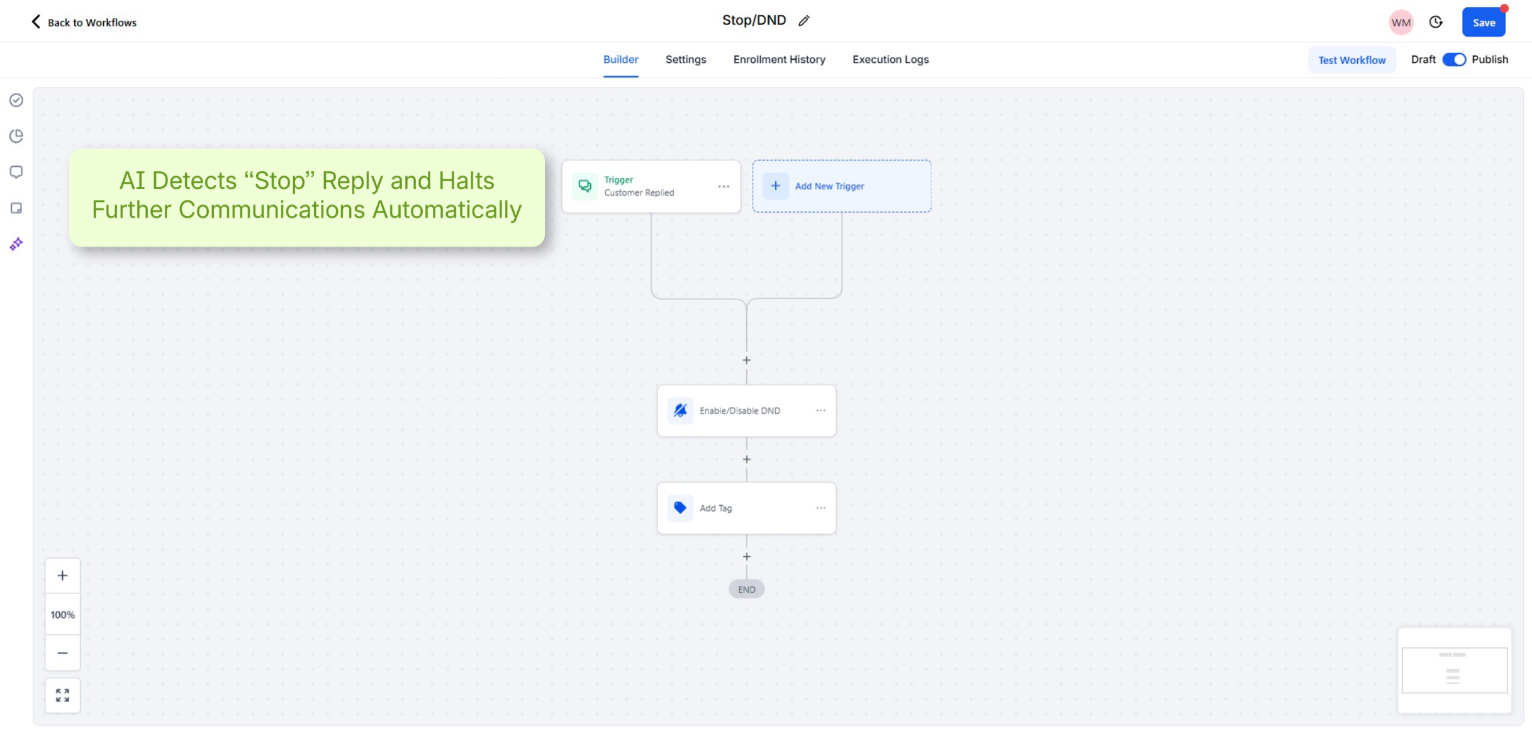This screenshot has width=1532, height=733.
Task: Zoom in using the plus control
Action: tap(62, 575)
